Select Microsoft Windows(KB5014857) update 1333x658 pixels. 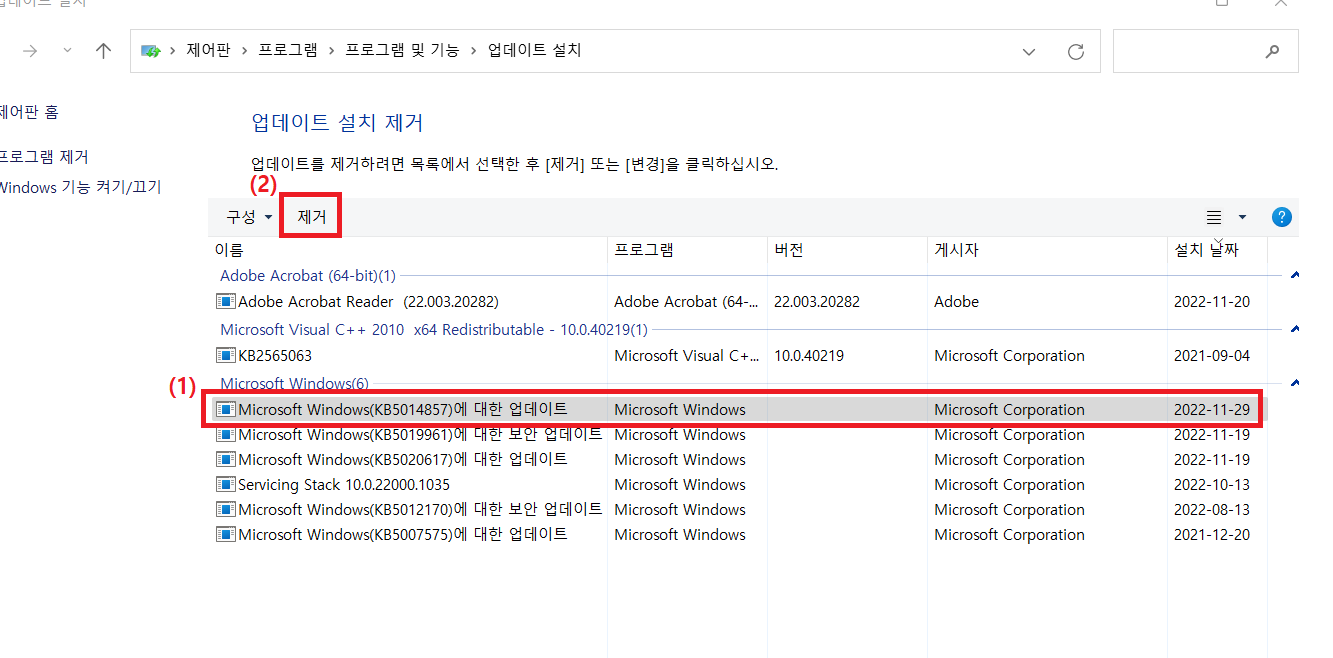[x=737, y=410]
